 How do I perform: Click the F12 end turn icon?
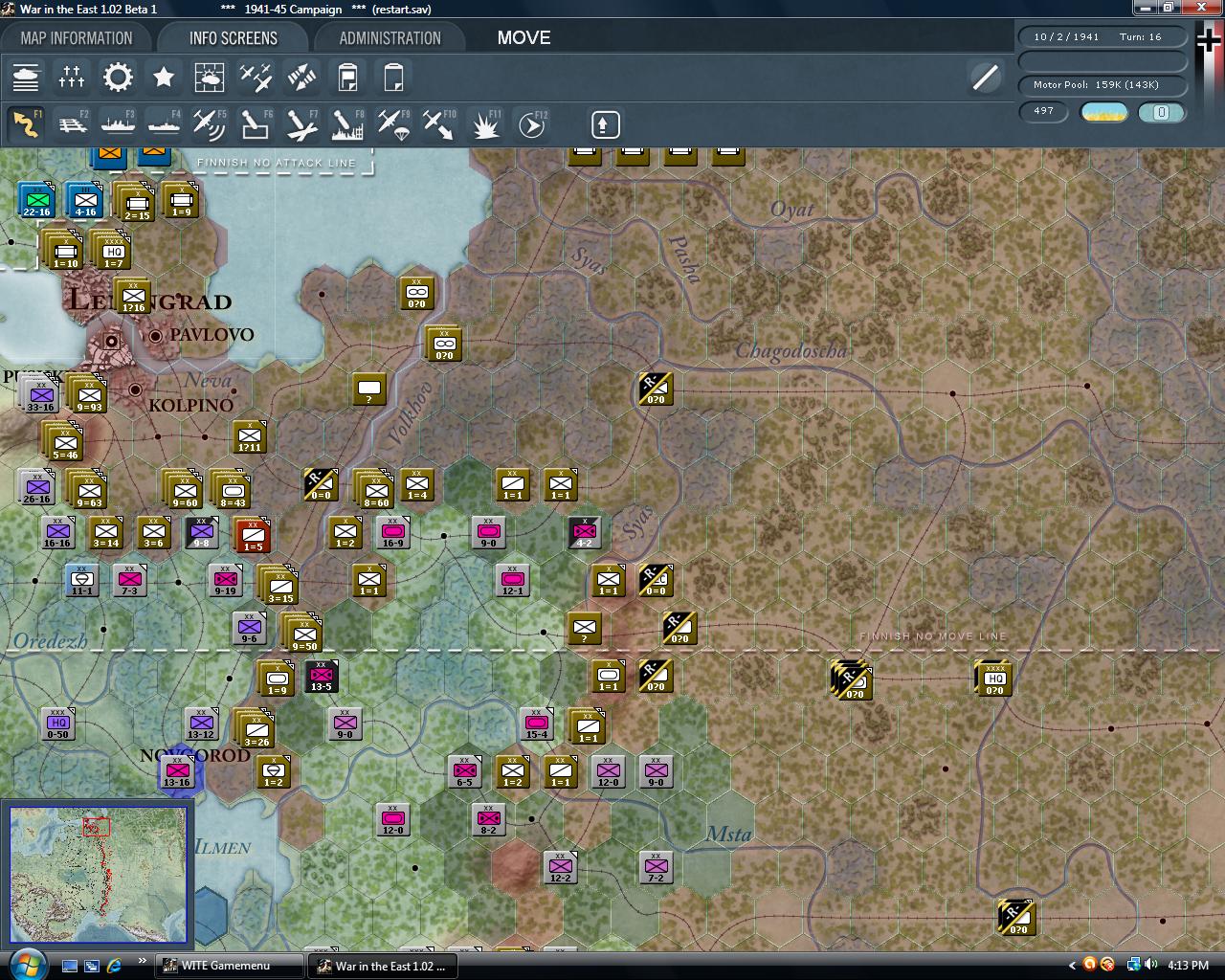[x=531, y=124]
